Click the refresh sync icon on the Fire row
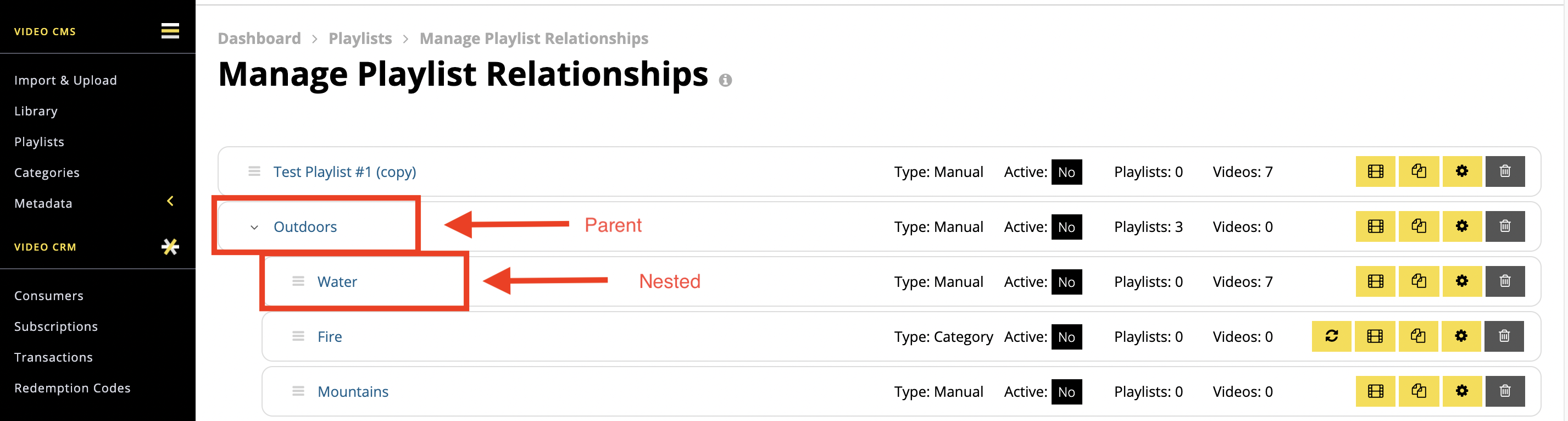Viewport: 1568px width, 421px height. pos(1331,336)
